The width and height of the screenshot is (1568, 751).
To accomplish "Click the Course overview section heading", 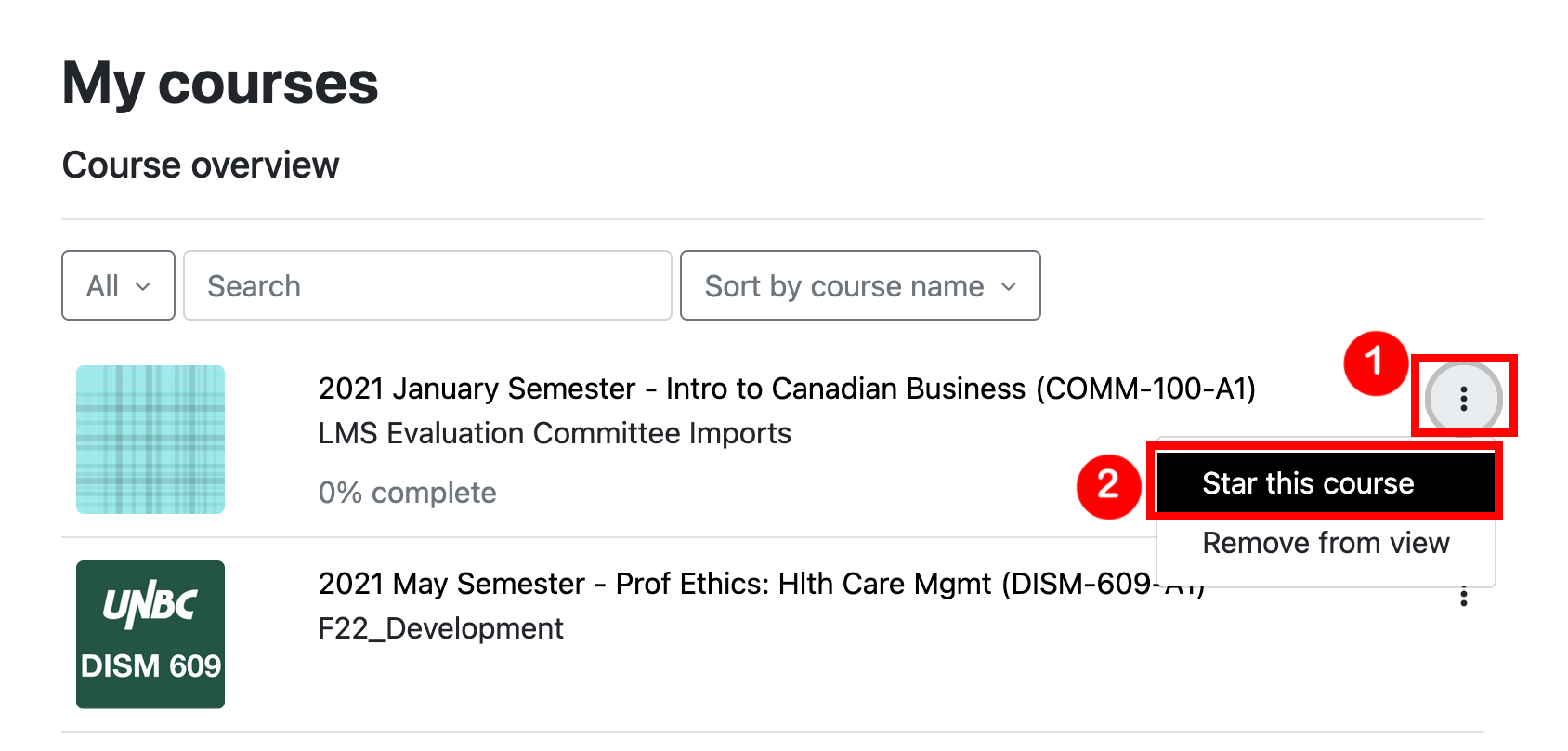I will 201,165.
